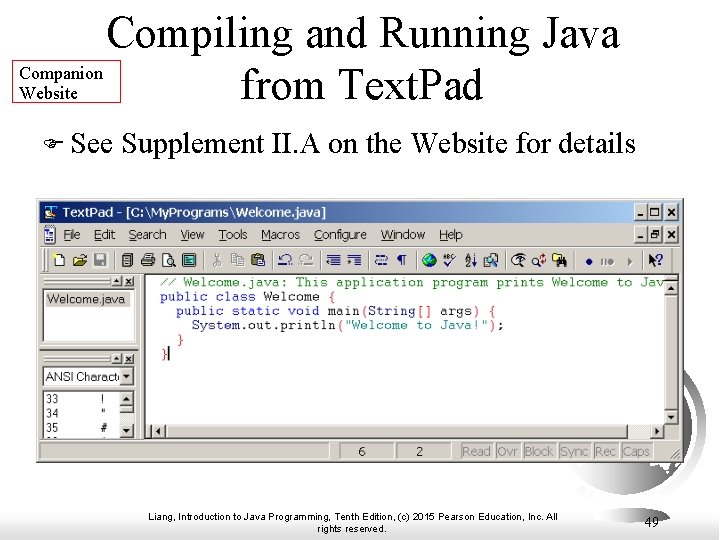Screen dimensions: 720x540
Task: Click clip library scroll up arrow
Action: (127, 398)
